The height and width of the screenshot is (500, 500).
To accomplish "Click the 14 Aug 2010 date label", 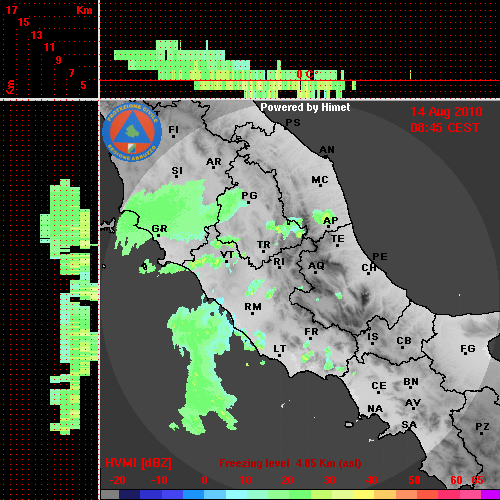I will [x=446, y=112].
